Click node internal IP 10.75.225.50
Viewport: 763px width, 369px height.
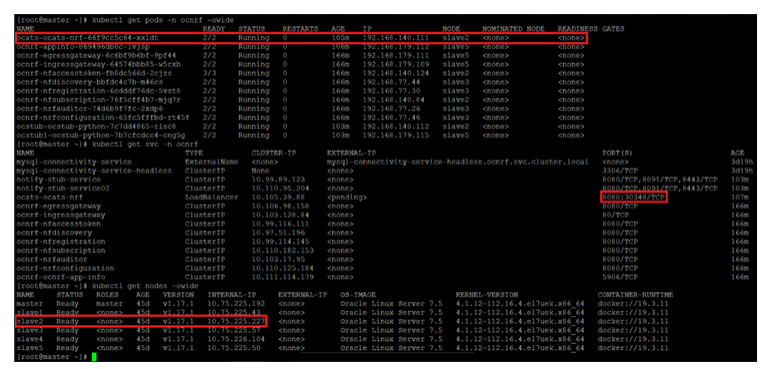point(234,348)
